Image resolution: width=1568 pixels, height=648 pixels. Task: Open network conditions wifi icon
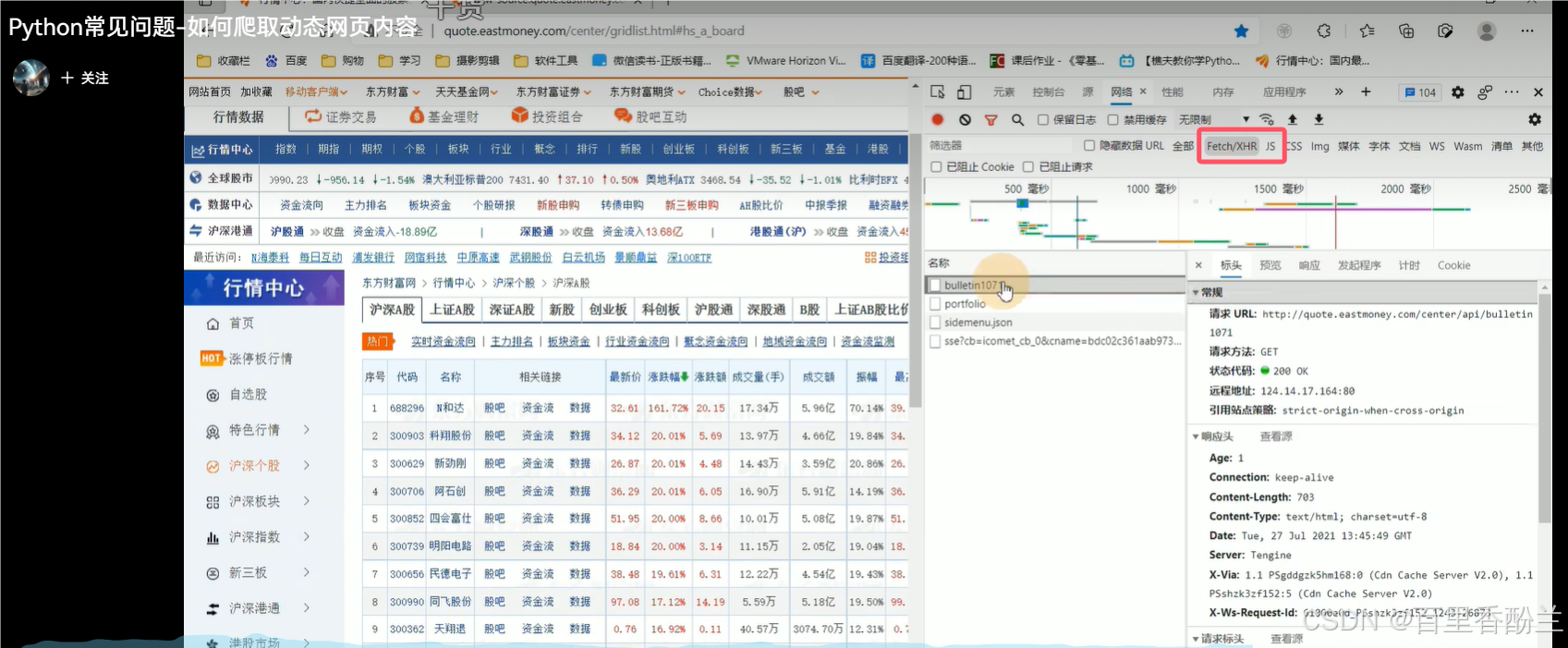pos(1267,119)
